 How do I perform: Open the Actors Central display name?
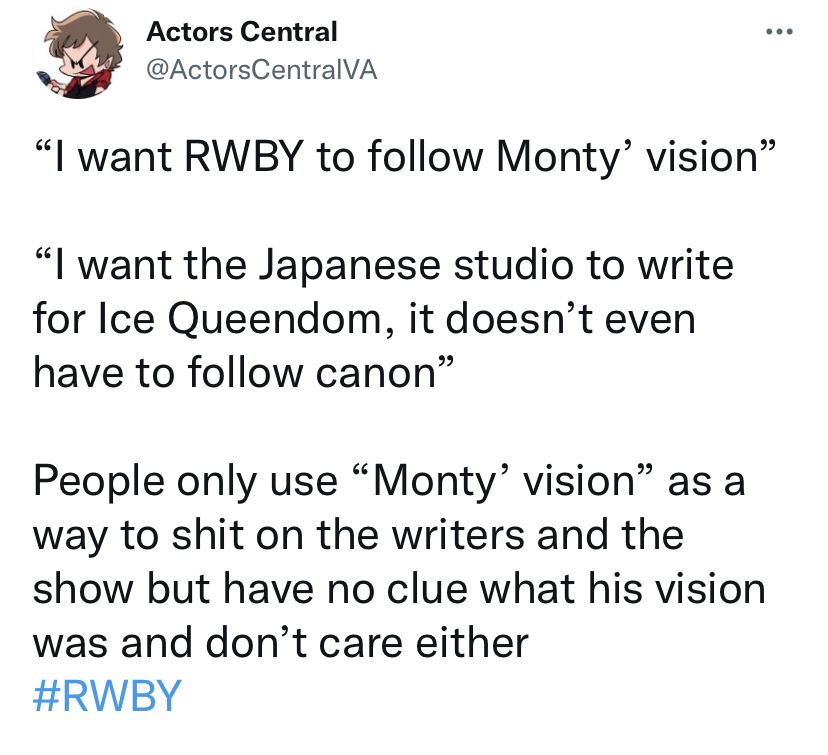tap(242, 32)
